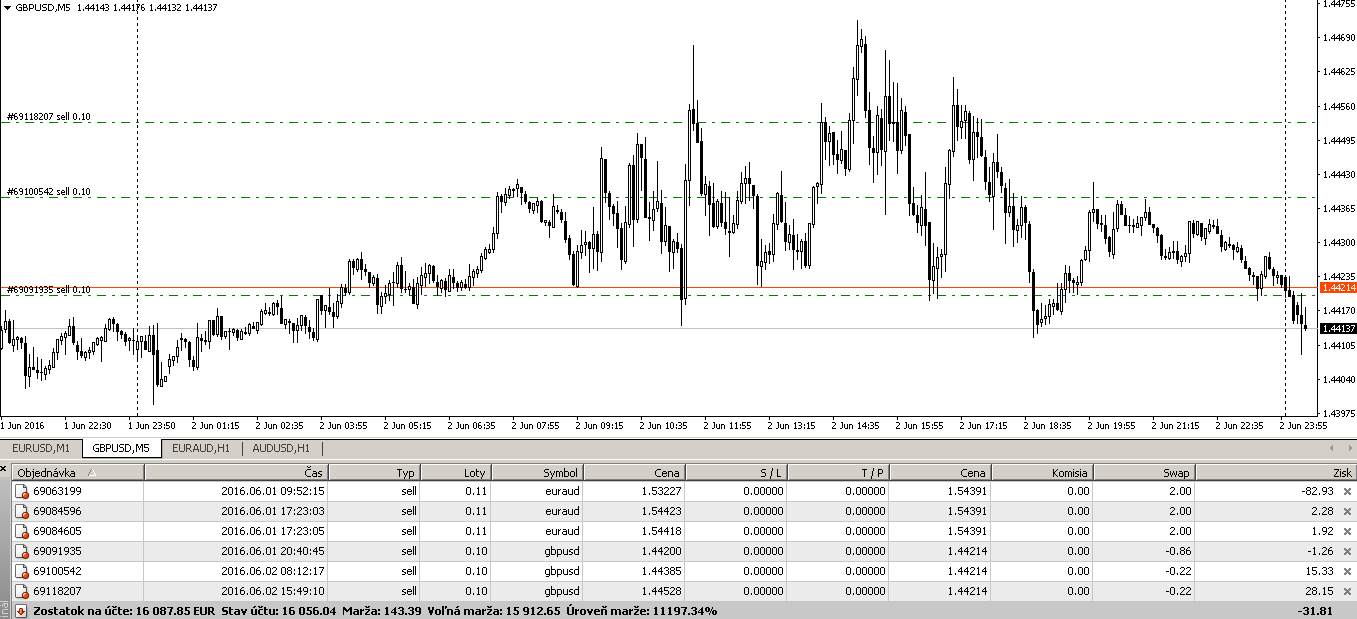Click open price 1.54423
This screenshot has width=1357, height=619.
click(x=661, y=511)
